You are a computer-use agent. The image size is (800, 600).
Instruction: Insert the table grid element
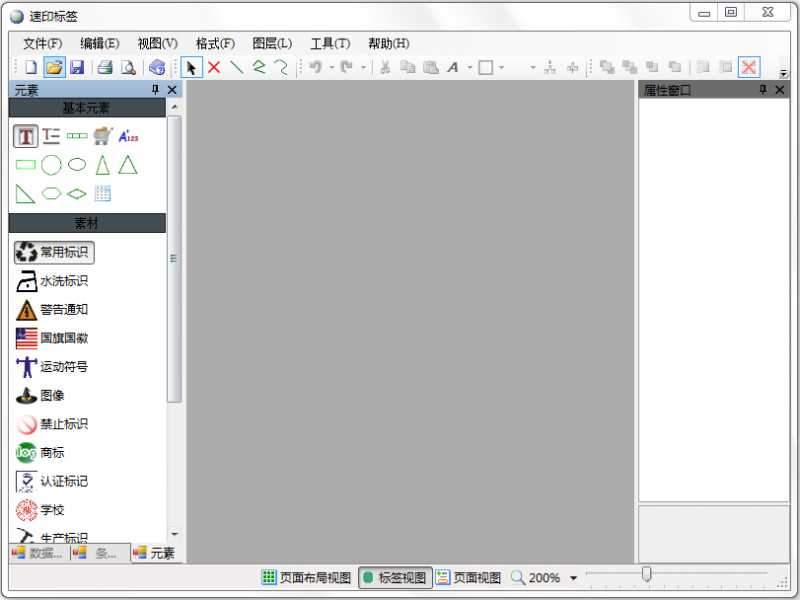click(102, 194)
